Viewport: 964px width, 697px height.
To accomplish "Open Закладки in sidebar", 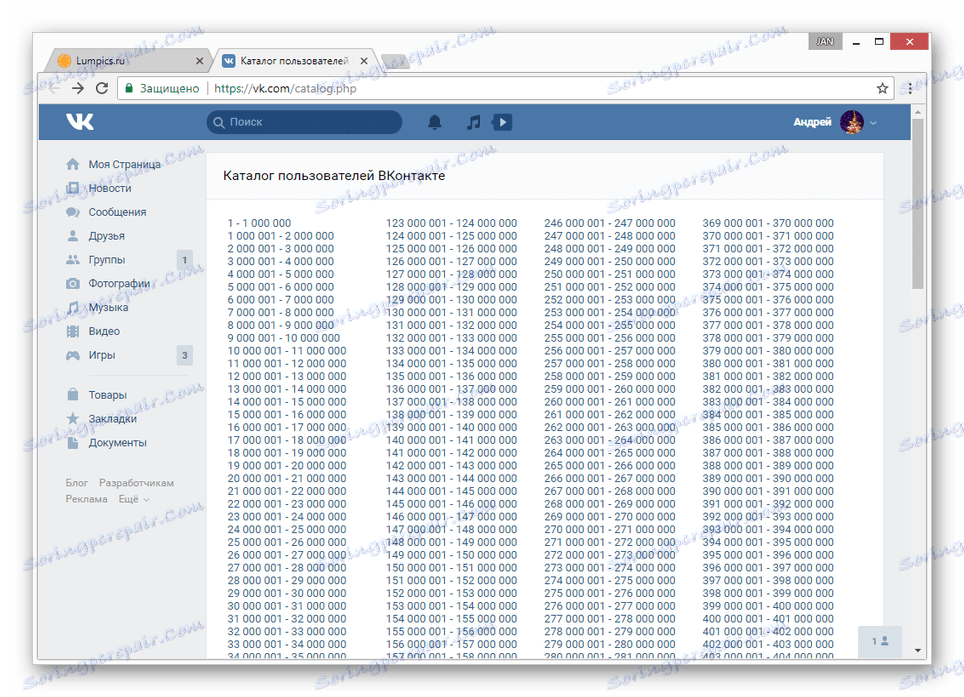I will [x=113, y=419].
